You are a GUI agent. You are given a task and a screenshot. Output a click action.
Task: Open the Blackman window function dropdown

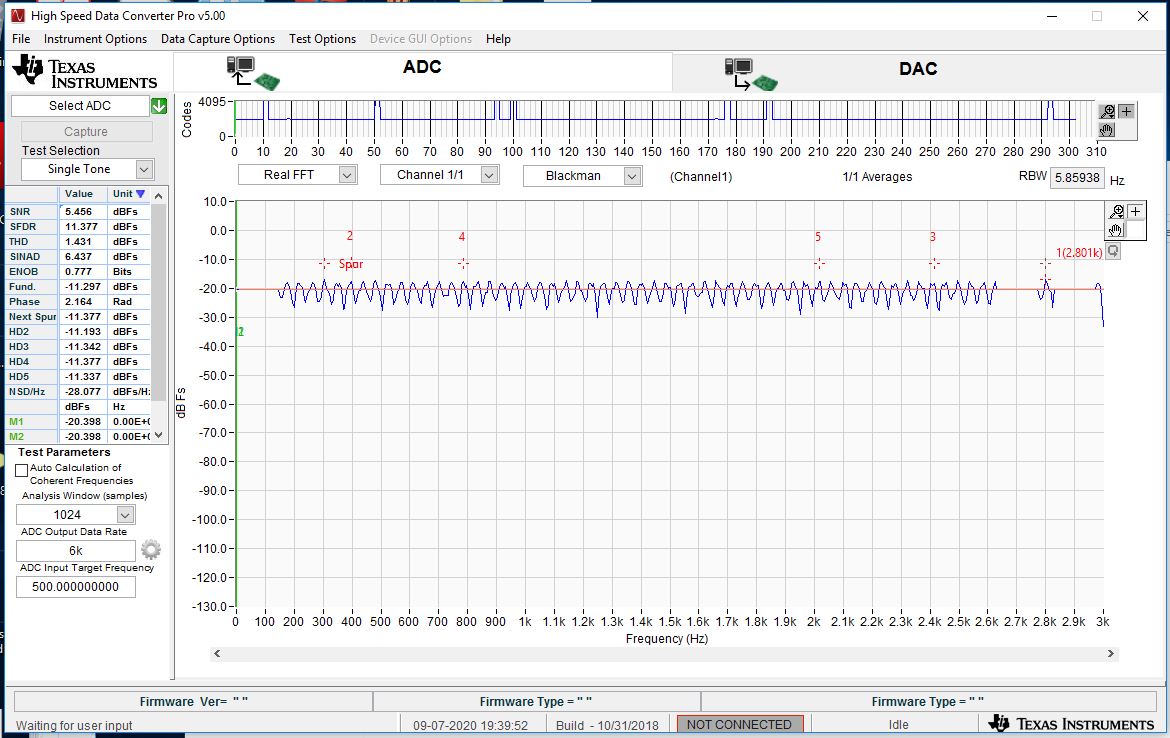pyautogui.click(x=632, y=176)
